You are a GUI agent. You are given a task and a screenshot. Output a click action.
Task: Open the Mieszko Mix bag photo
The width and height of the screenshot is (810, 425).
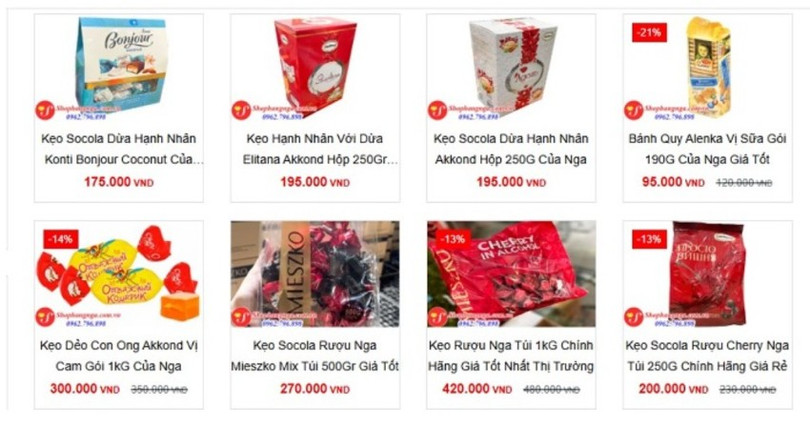point(315,274)
